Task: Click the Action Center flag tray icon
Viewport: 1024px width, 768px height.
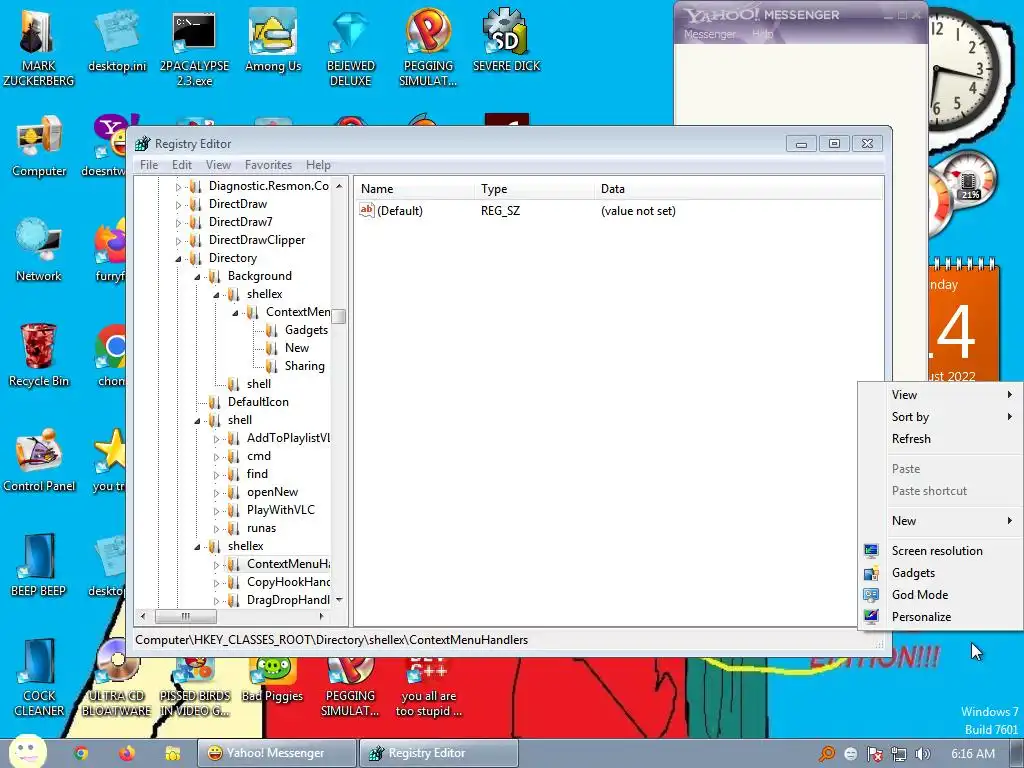Action: (x=874, y=754)
